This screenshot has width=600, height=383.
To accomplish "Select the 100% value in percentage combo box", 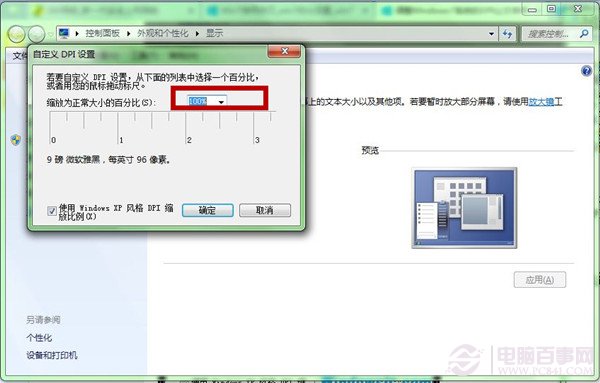I will (x=198, y=101).
